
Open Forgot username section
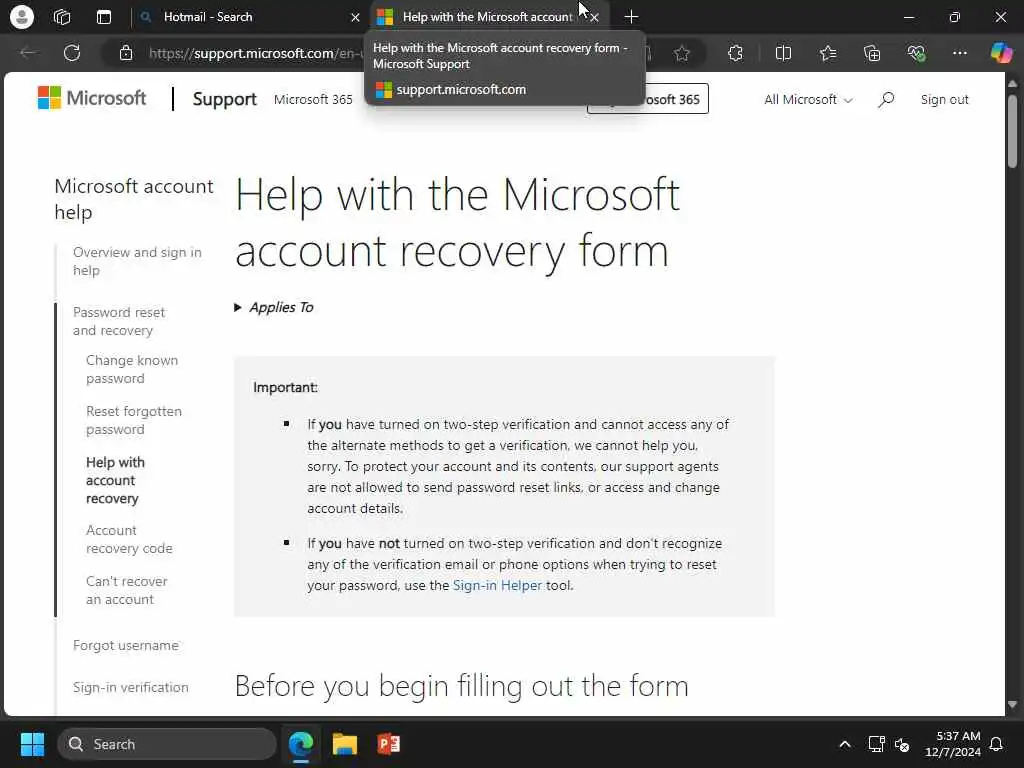click(125, 645)
